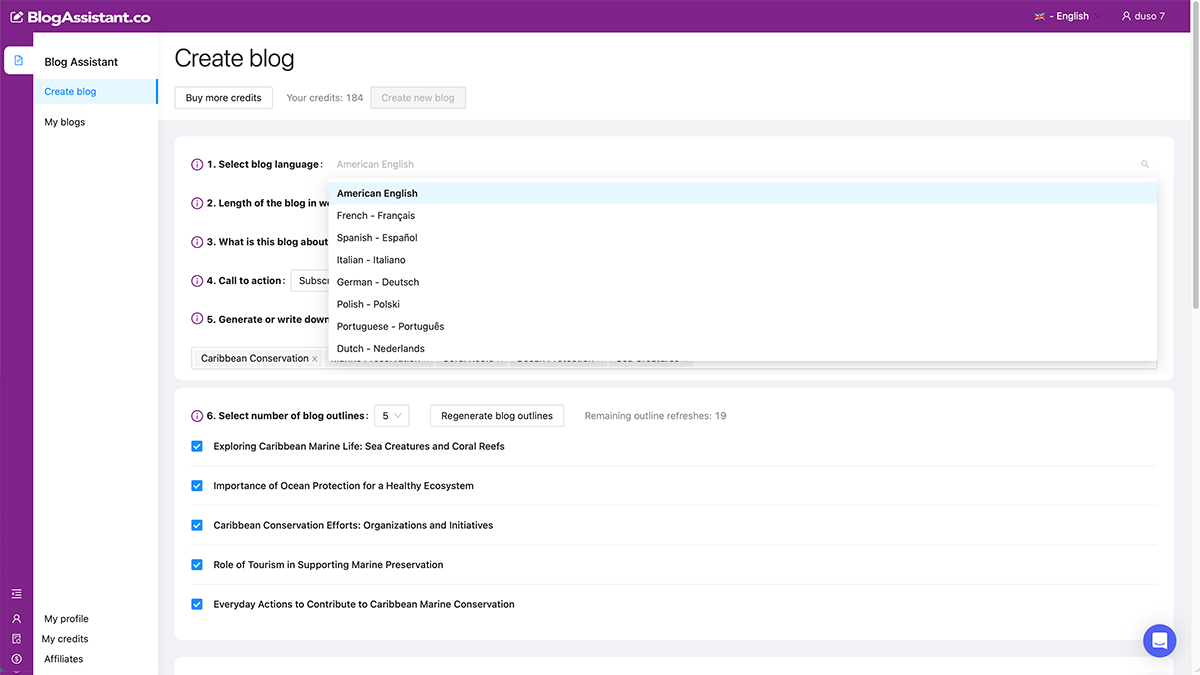The width and height of the screenshot is (1200, 675).
Task: Choose German - Deutsch from language list
Action: tap(378, 282)
